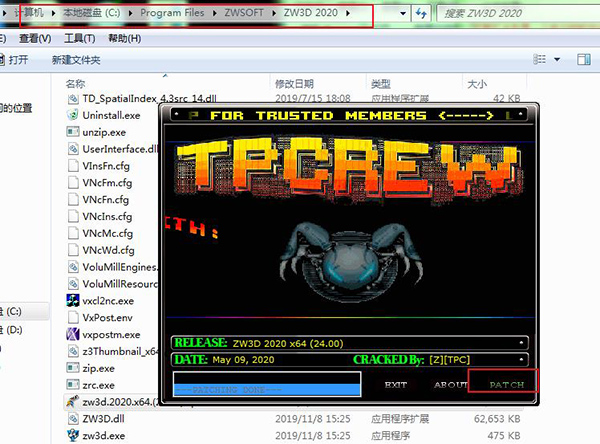The width and height of the screenshot is (600, 444).
Task: Click the 应用程序扩展 type cell of ZW3D.dll
Action: pos(399,419)
